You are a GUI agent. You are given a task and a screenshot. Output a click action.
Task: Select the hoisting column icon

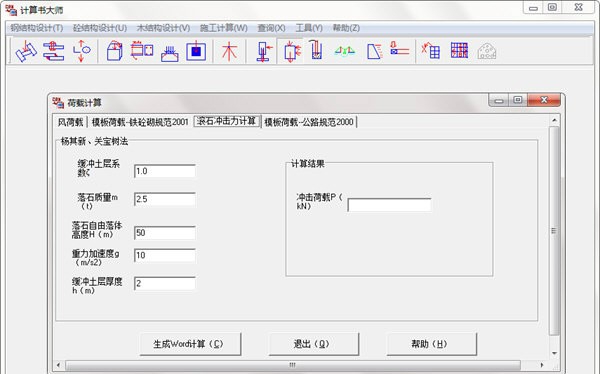pyautogui.click(x=316, y=50)
